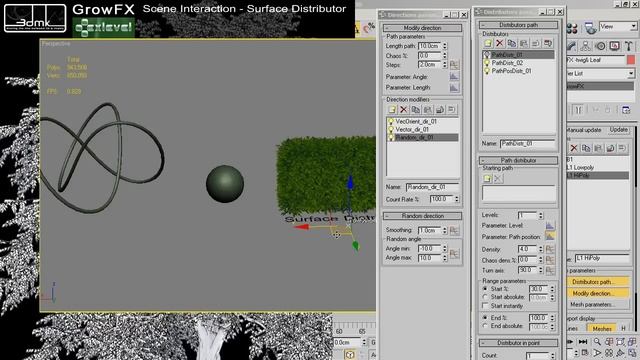Click the Turn axis value field

(527, 270)
